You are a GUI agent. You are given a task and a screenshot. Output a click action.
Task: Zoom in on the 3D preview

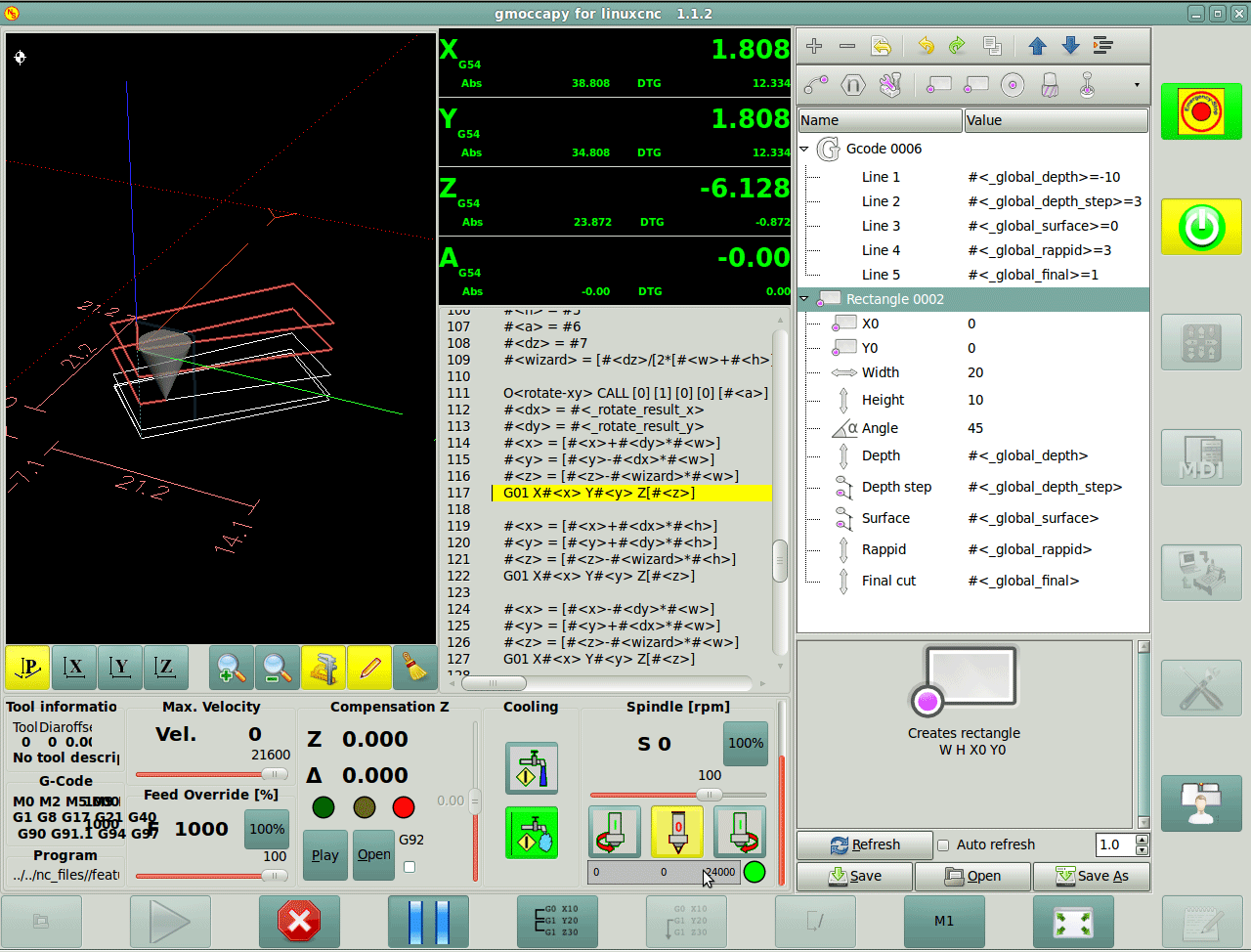click(x=232, y=669)
